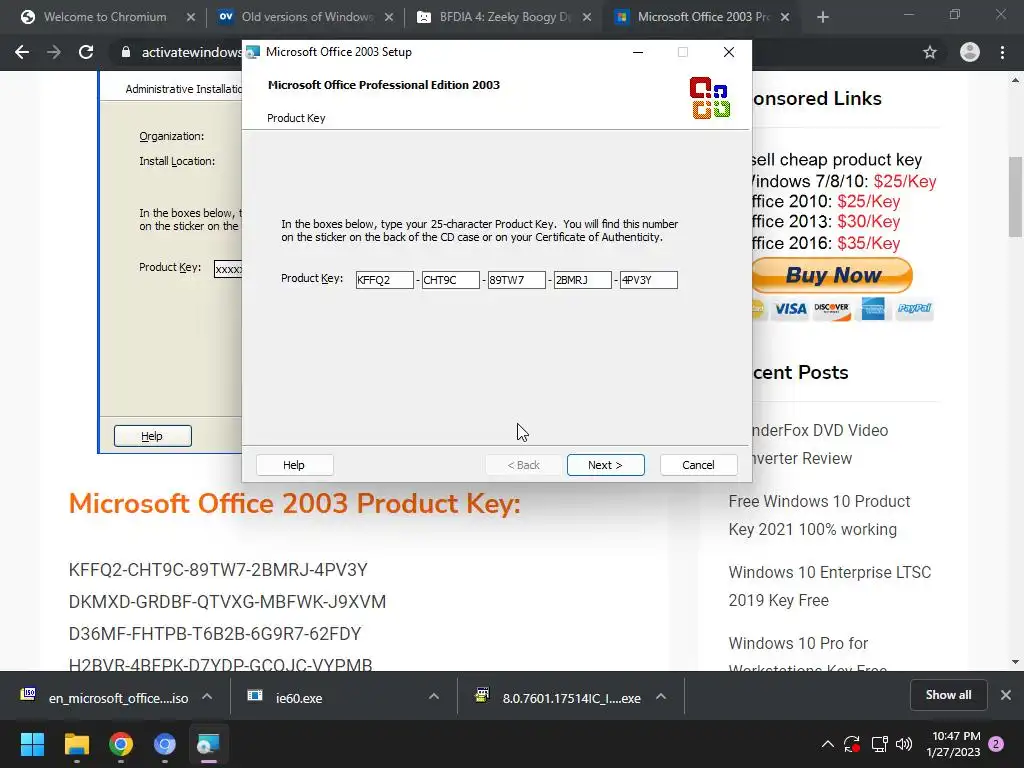Click the fourth product key box 2BMRJ
Viewport: 1024px width, 768px height.
point(582,280)
